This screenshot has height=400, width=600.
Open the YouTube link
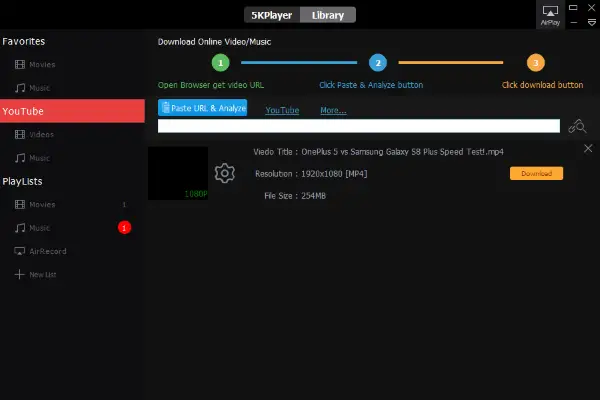point(282,110)
